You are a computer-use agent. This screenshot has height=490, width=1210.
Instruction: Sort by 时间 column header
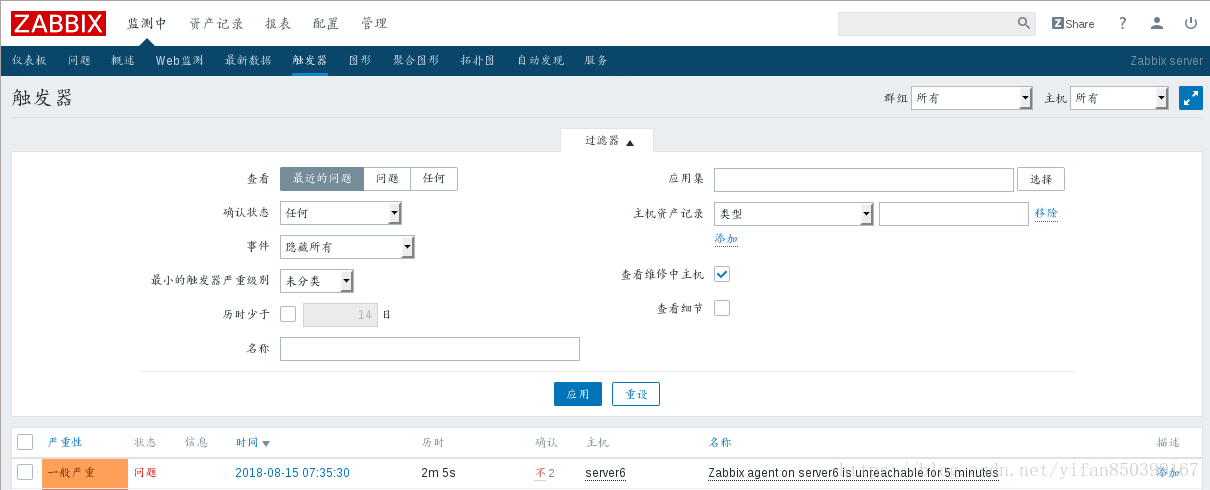pos(253,442)
